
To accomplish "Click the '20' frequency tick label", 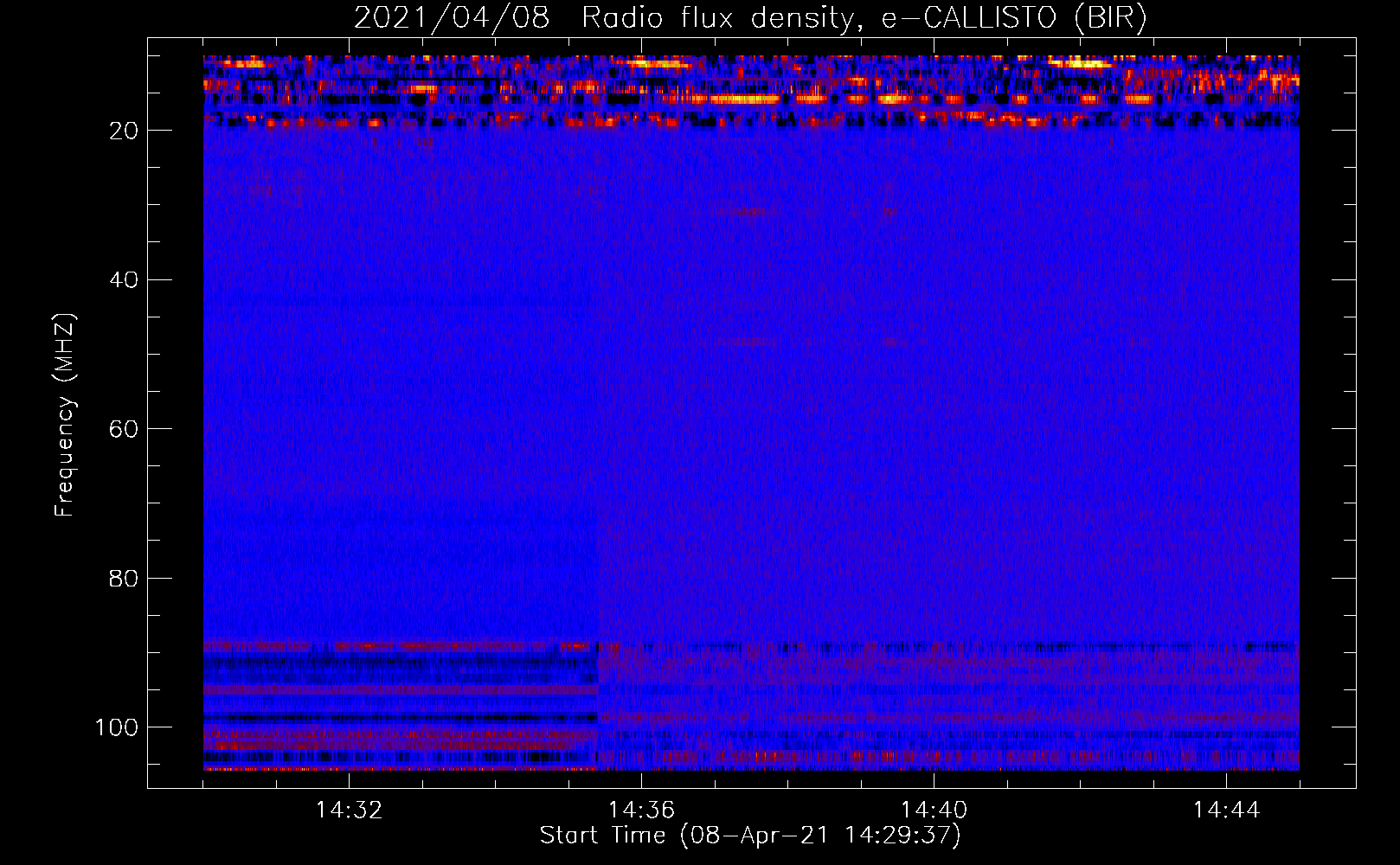I will 124,131.
